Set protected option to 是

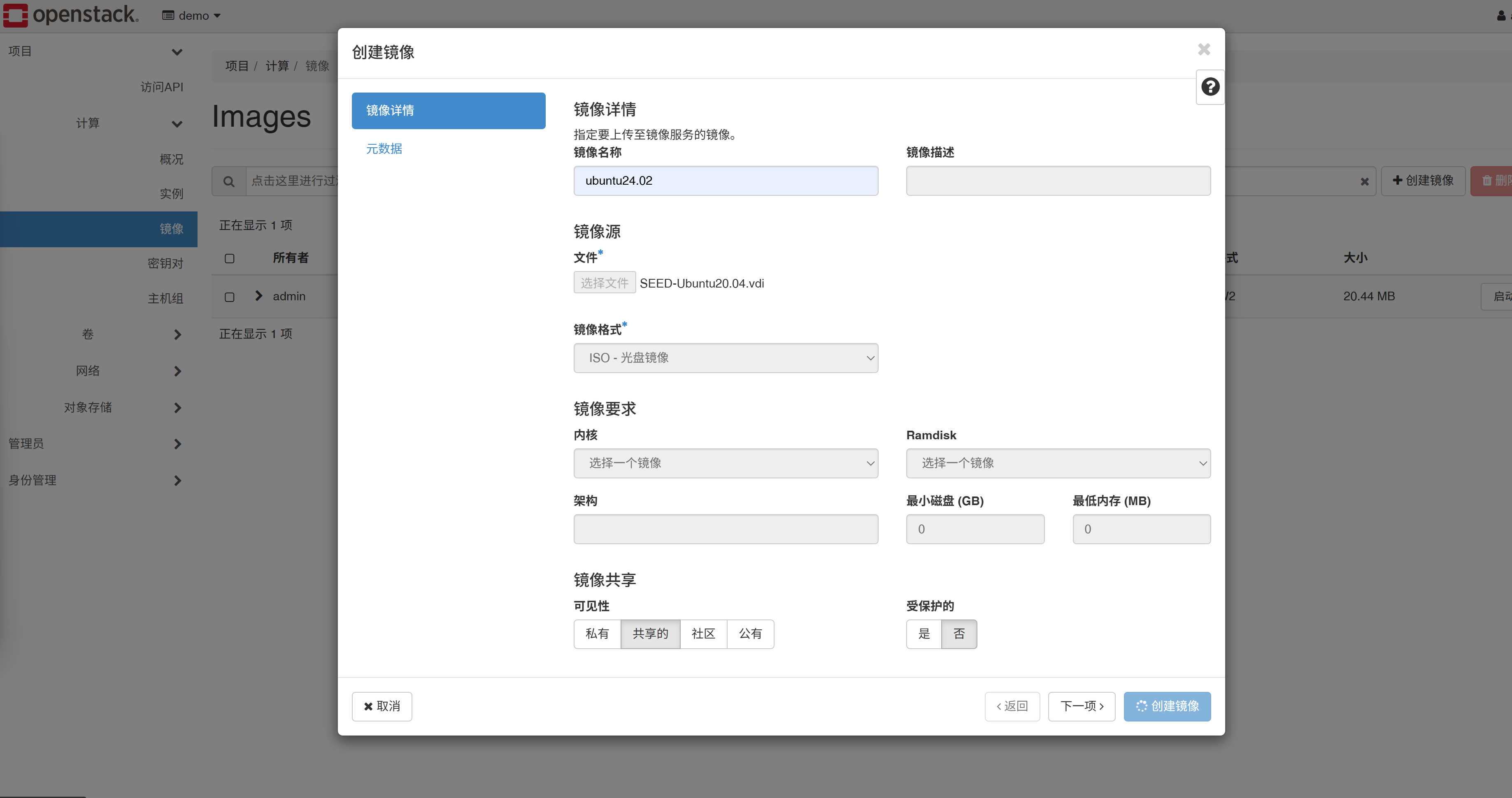tap(924, 634)
